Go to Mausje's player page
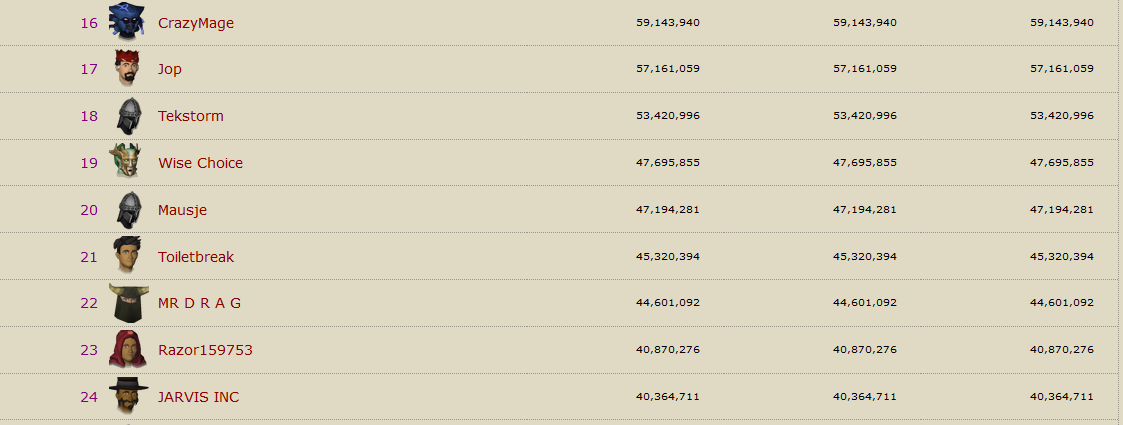 click(x=182, y=210)
